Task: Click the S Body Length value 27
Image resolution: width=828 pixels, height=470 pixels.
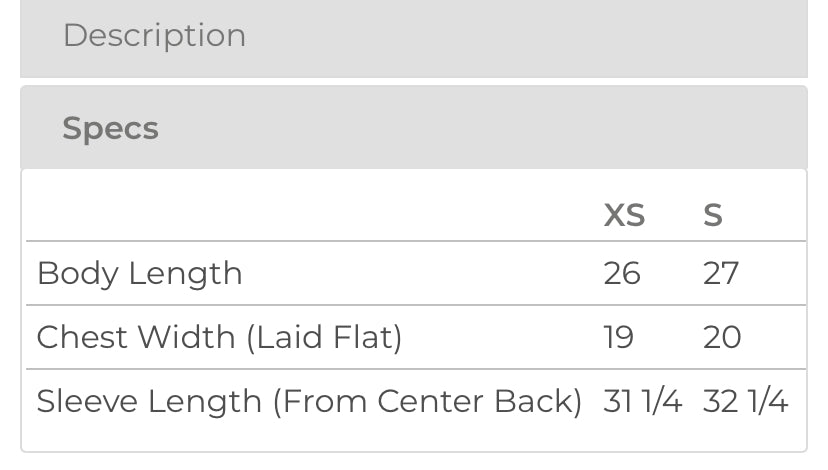Action: click(720, 273)
